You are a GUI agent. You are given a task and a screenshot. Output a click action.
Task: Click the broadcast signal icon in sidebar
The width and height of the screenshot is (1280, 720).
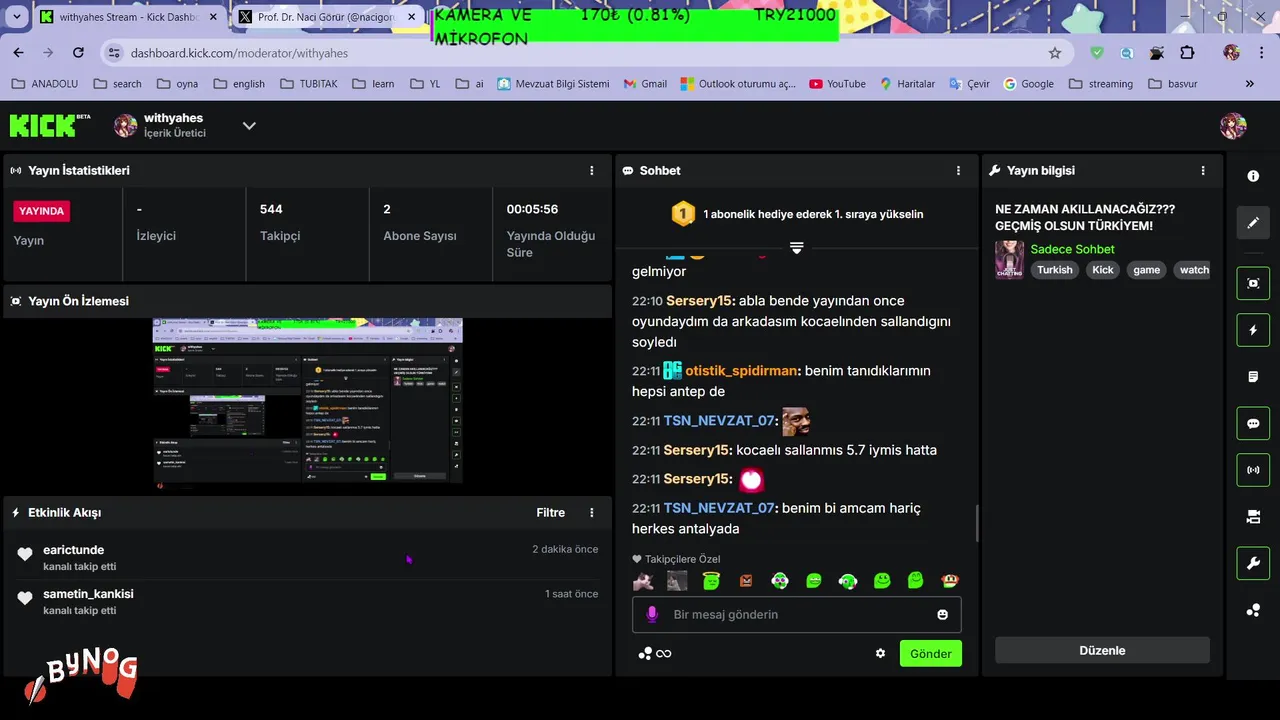(x=1253, y=470)
